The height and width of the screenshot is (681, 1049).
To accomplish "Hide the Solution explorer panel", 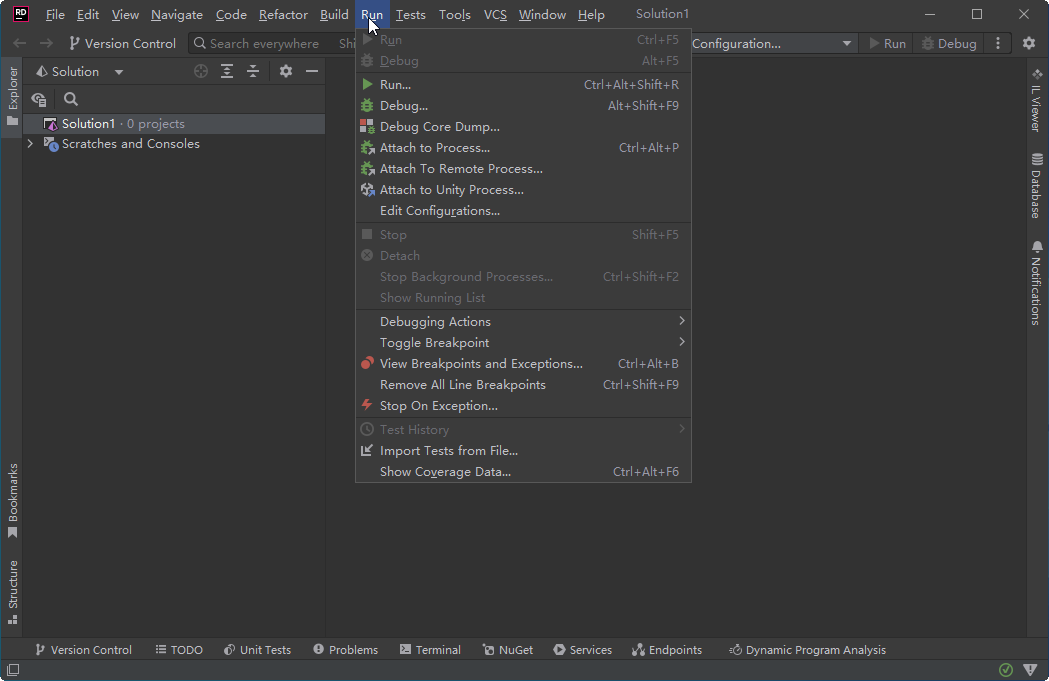I will [312, 72].
